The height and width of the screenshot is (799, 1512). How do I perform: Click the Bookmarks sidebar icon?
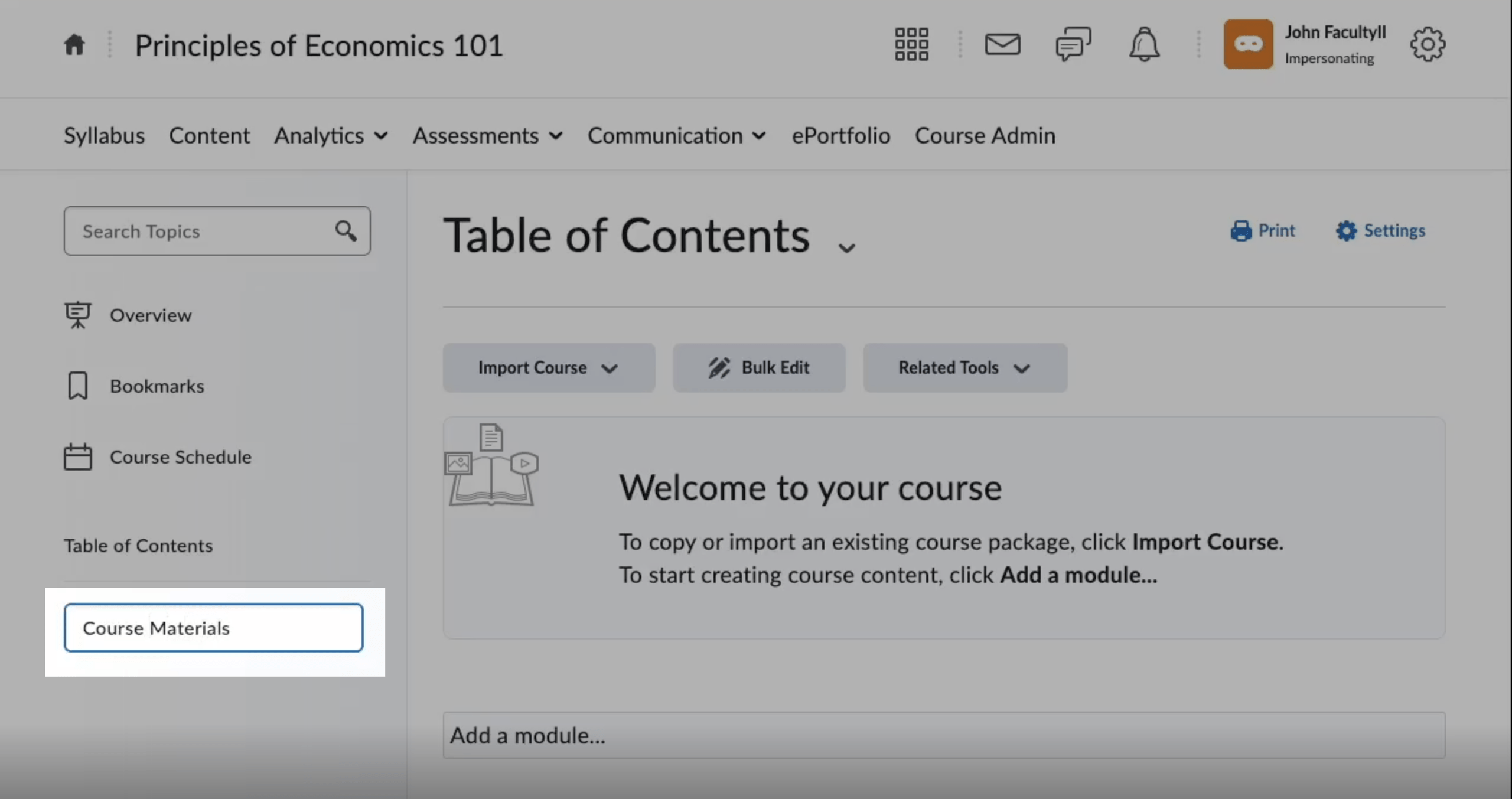tap(79, 386)
